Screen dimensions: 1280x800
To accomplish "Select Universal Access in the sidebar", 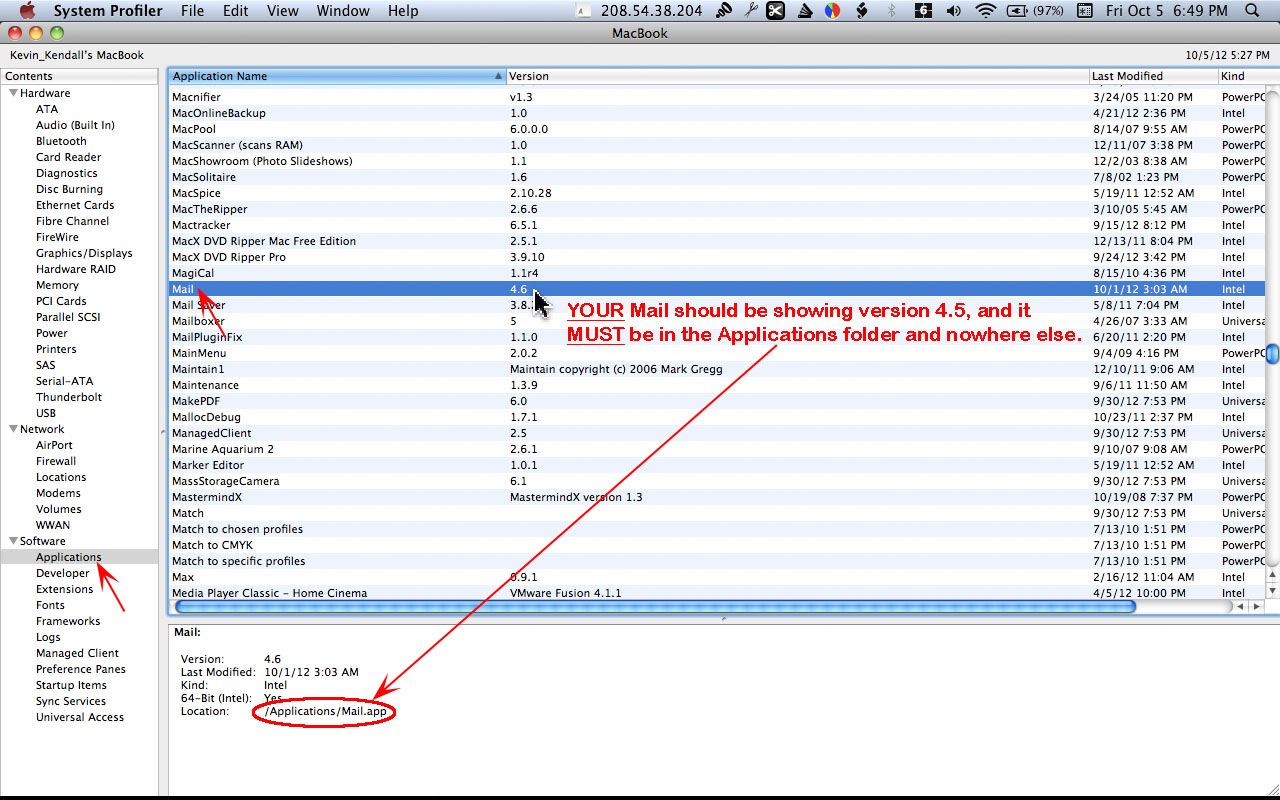I will (80, 717).
